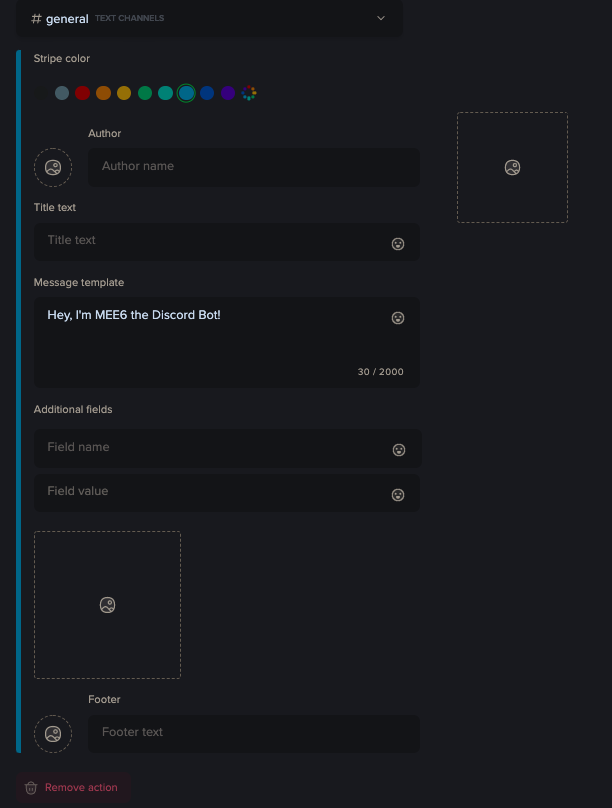Select the red stripe color
This screenshot has width=612, height=808.
click(x=82, y=92)
